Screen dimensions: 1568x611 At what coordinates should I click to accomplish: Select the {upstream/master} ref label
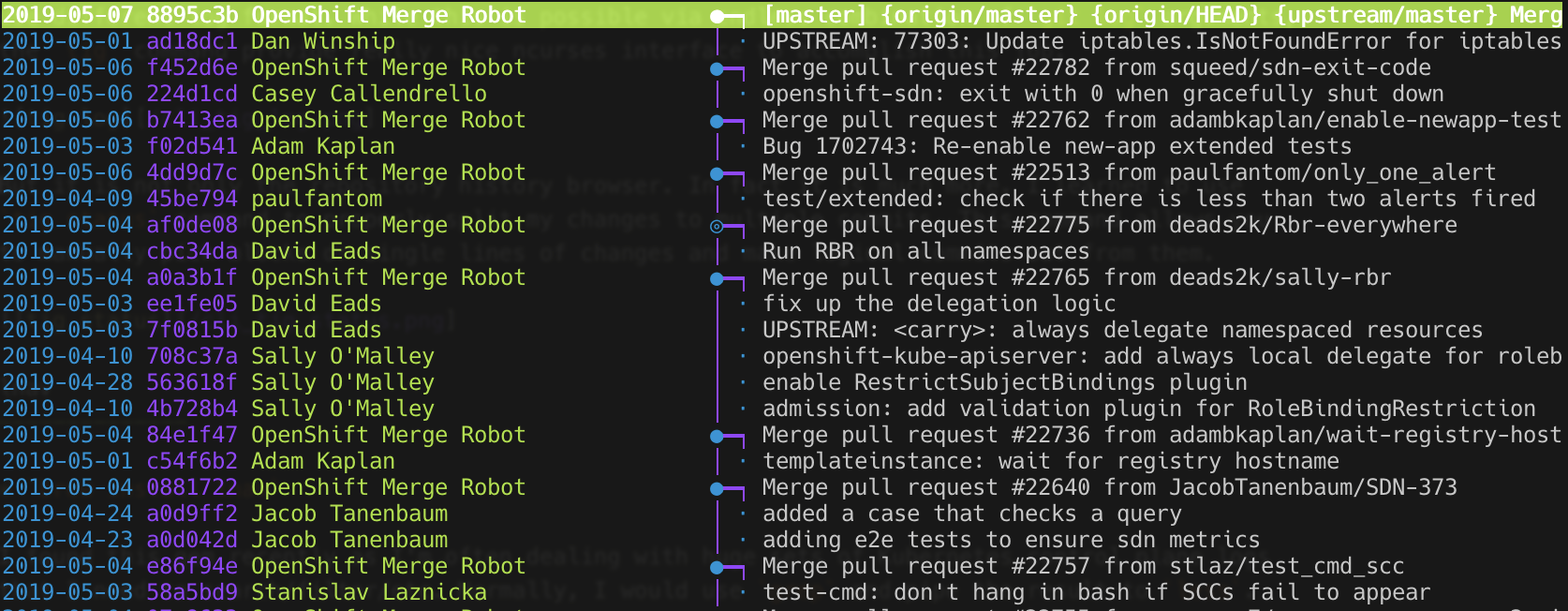click(1385, 15)
